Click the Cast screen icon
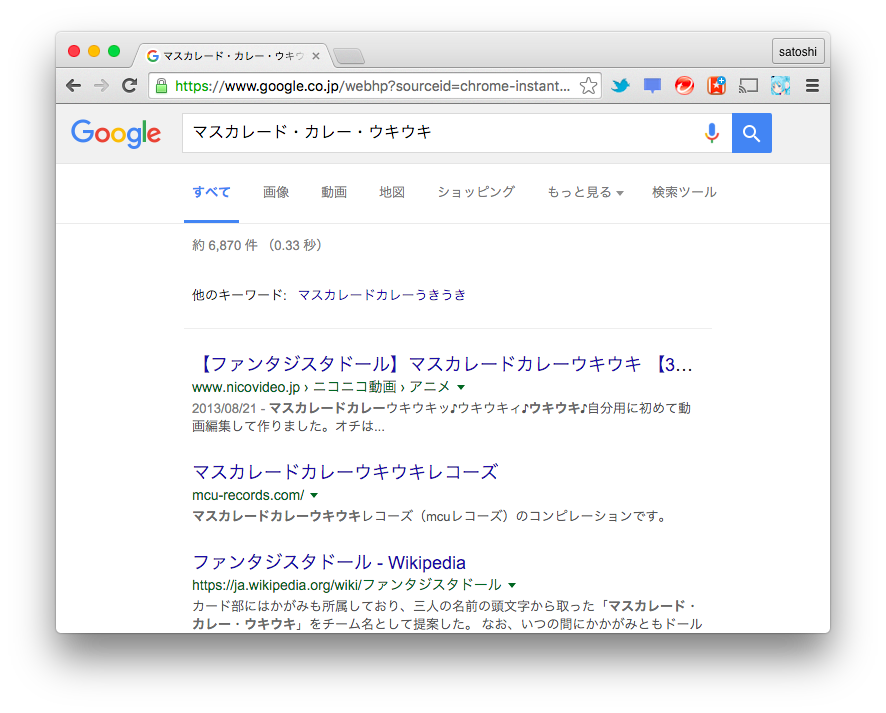 [748, 86]
